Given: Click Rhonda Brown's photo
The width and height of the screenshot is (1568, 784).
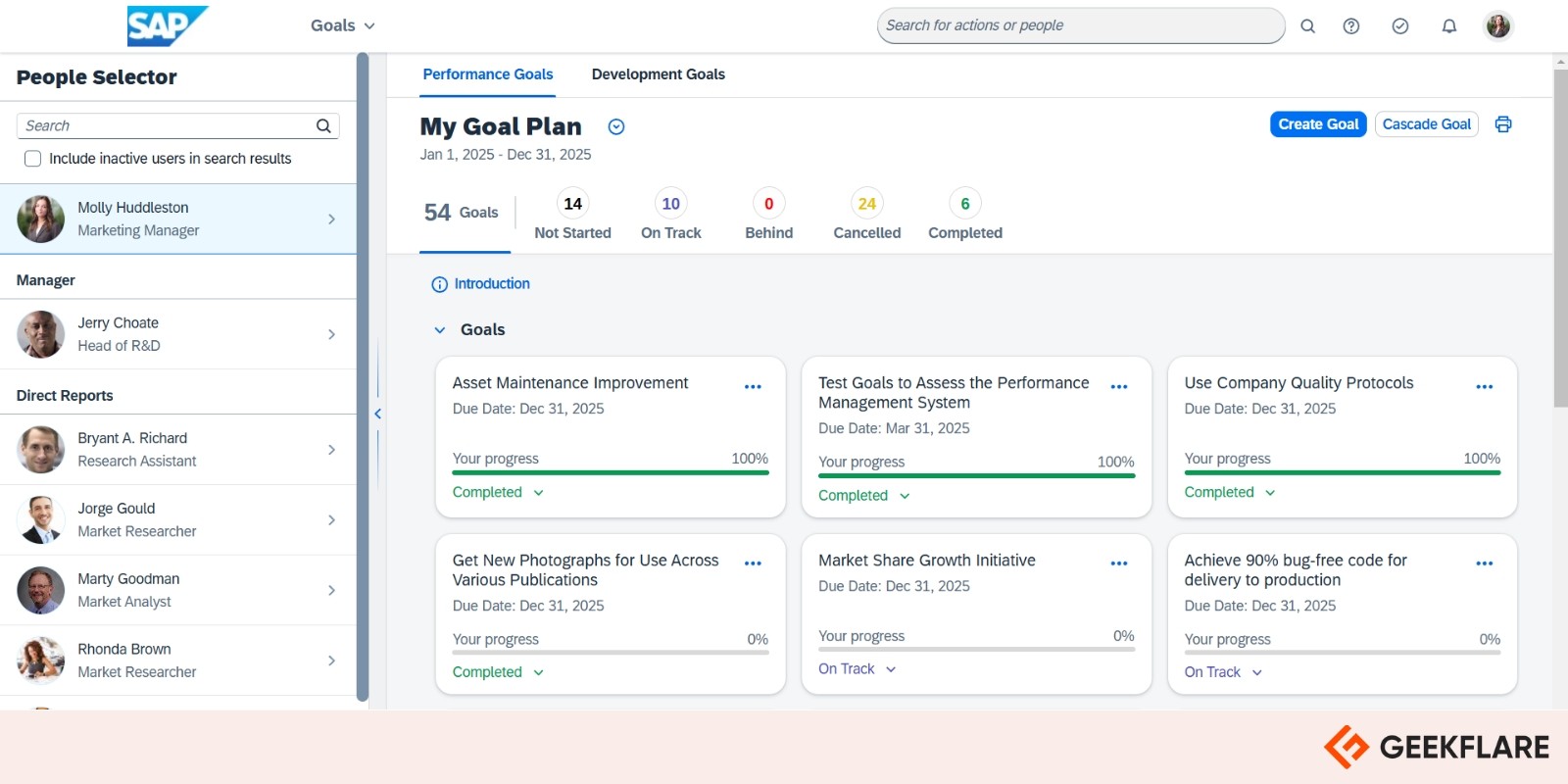Looking at the screenshot, I should pyautogui.click(x=41, y=661).
